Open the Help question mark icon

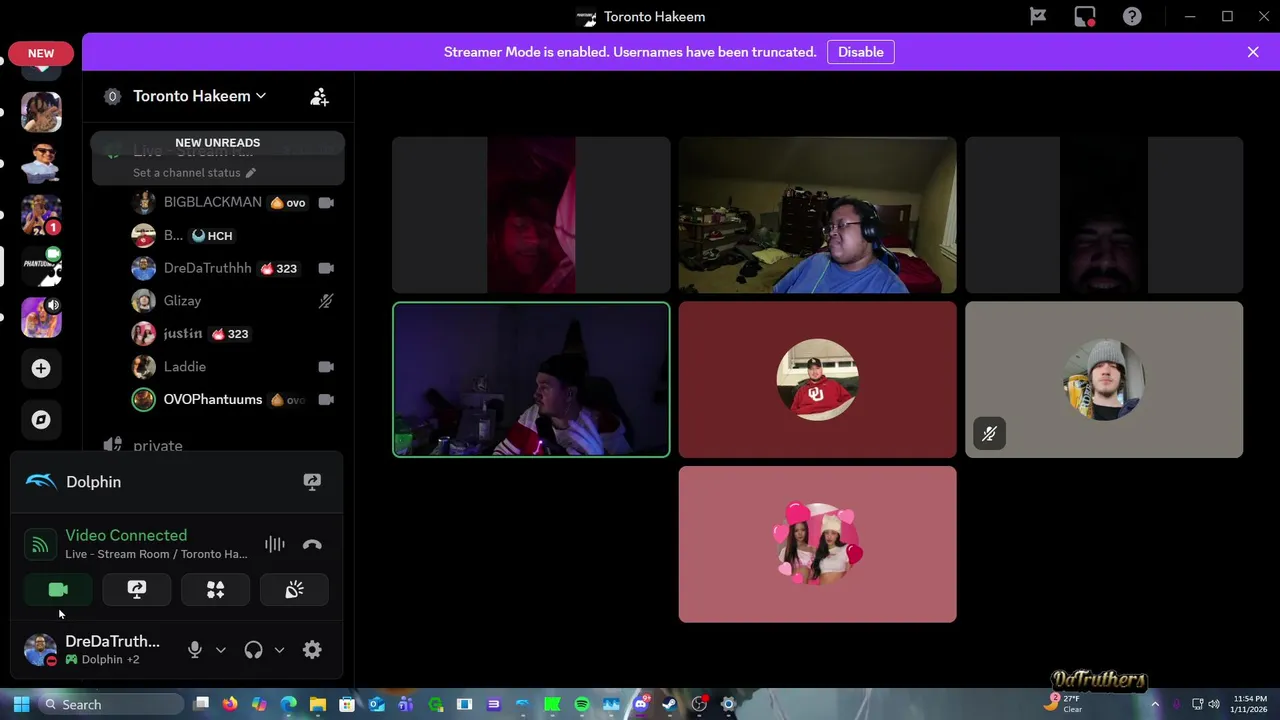pos(1132,16)
